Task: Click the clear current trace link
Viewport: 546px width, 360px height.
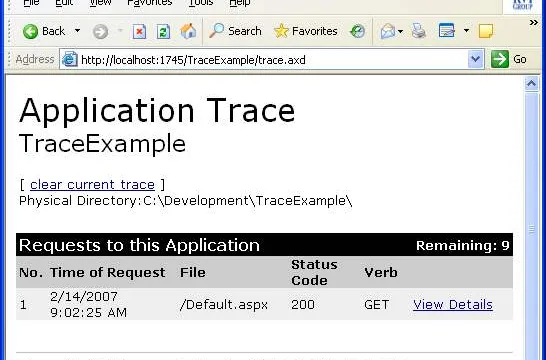Action: [92, 185]
